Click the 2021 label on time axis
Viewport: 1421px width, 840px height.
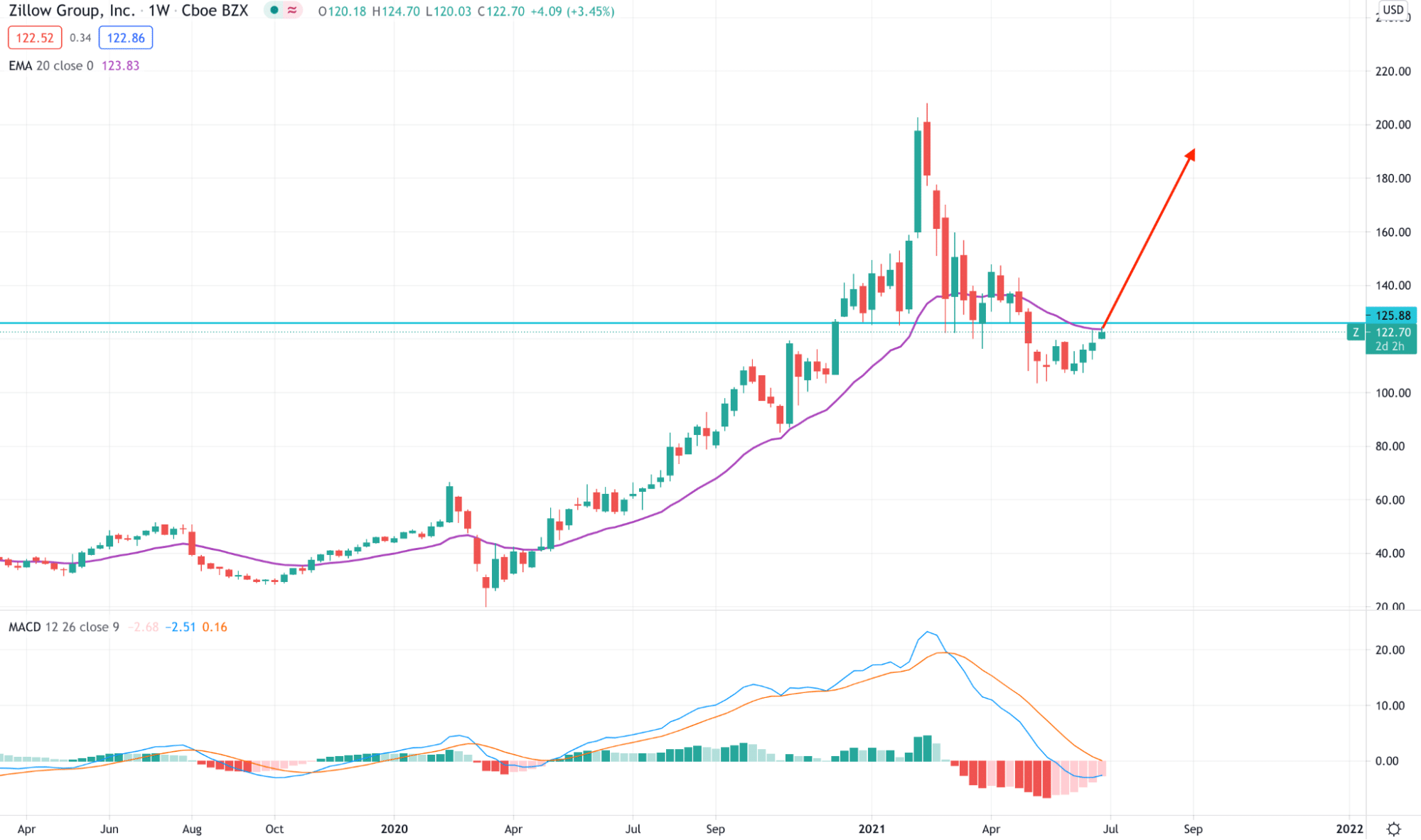click(x=872, y=829)
